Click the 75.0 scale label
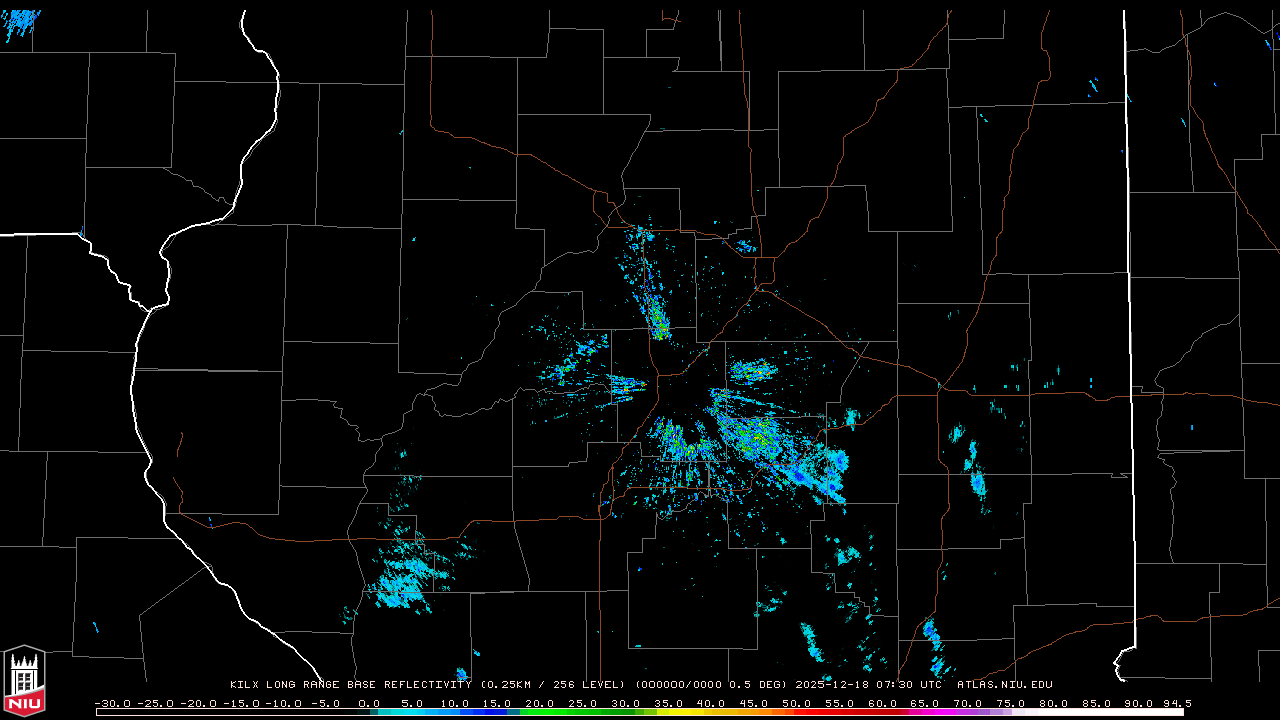The image size is (1280, 720). click(x=1011, y=703)
